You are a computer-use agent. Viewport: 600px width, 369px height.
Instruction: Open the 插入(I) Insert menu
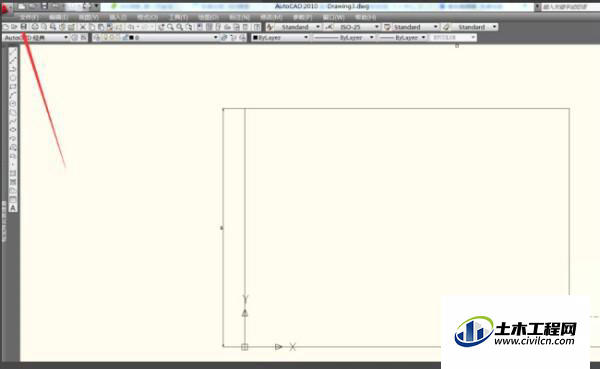click(x=118, y=17)
